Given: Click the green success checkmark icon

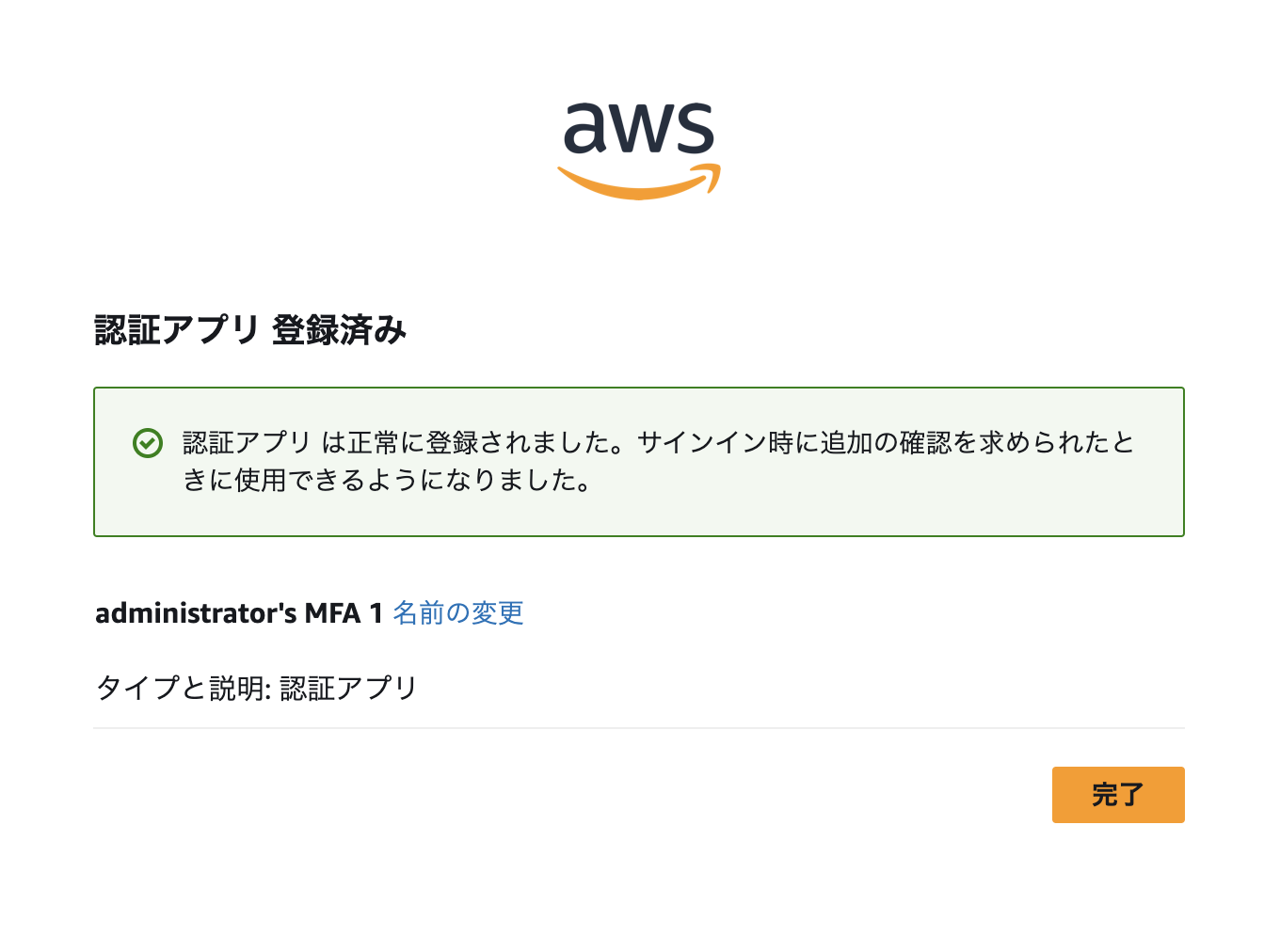Looking at the screenshot, I should (148, 443).
